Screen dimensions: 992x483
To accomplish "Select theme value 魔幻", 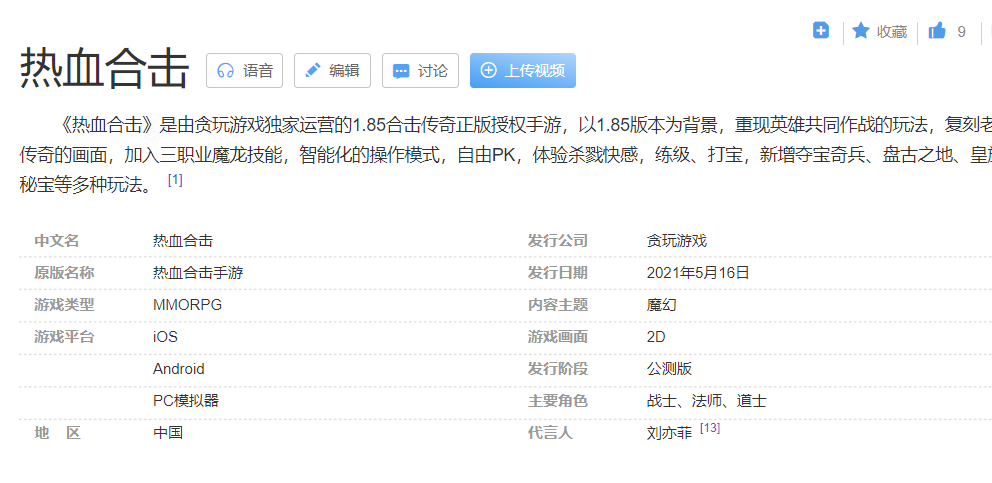I will (661, 304).
